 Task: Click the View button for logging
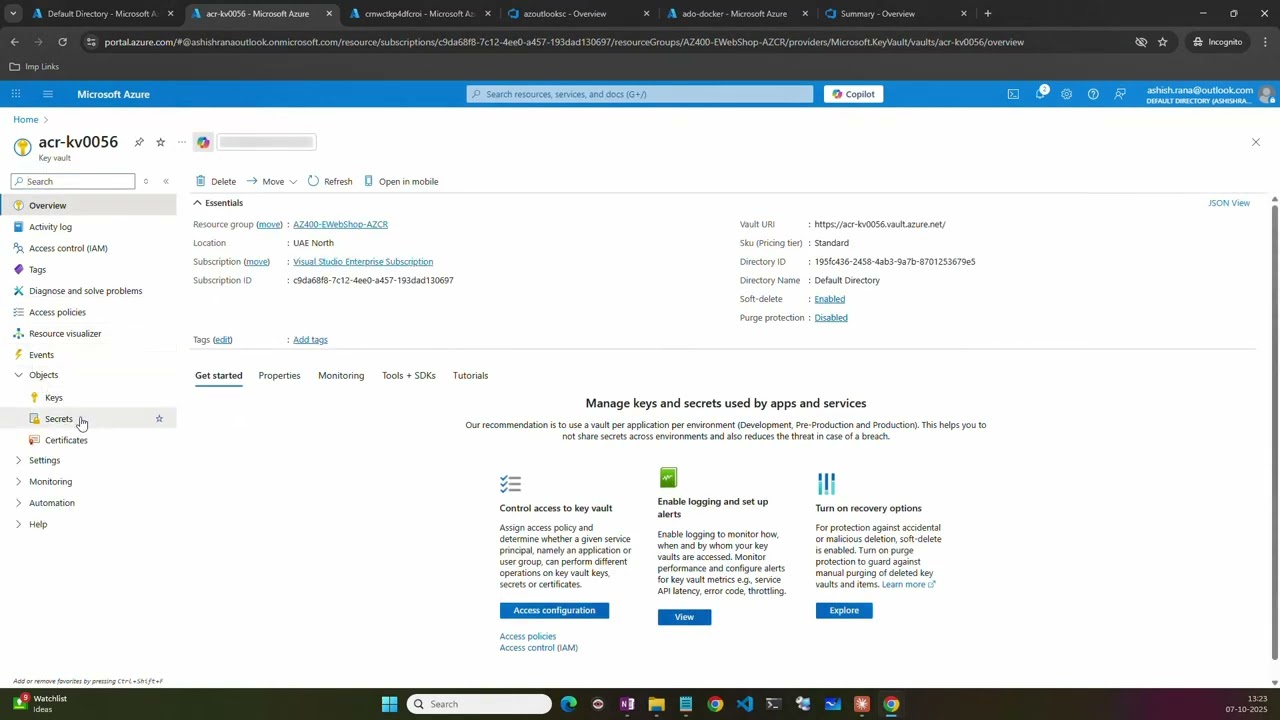[x=684, y=617]
